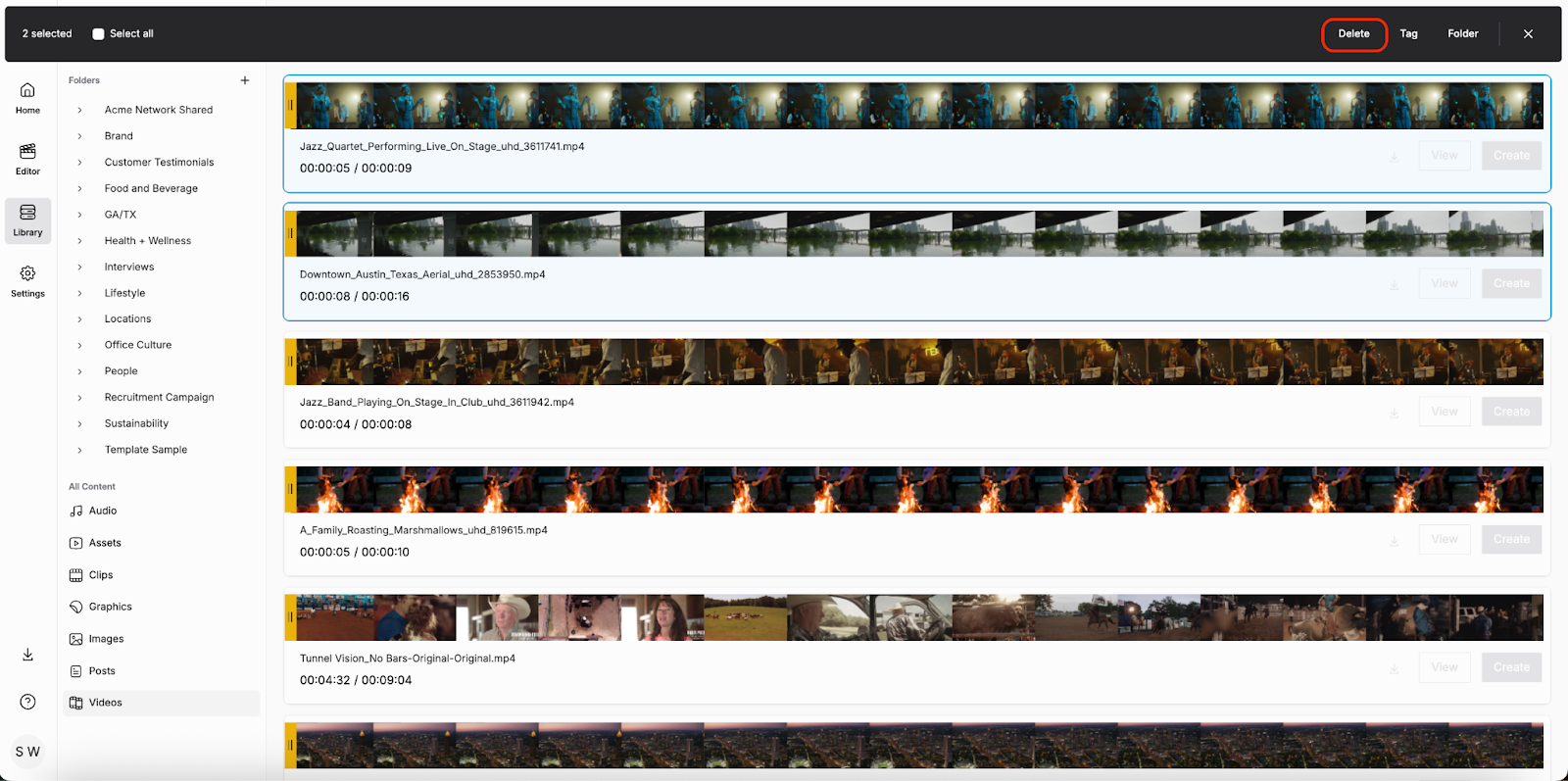Viewport: 1568px width, 781px height.
Task: Toggle selection handle on Jazz_Band_Playing video
Action: point(290,362)
